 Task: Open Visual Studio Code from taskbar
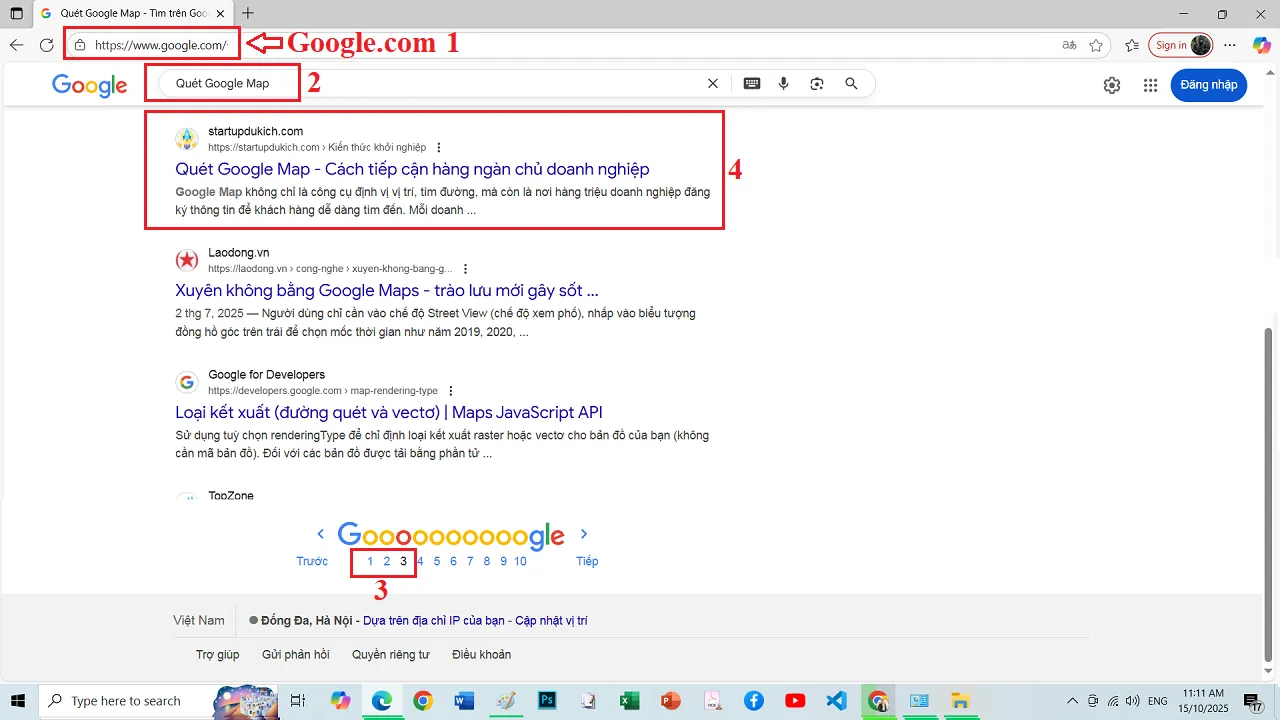point(836,701)
